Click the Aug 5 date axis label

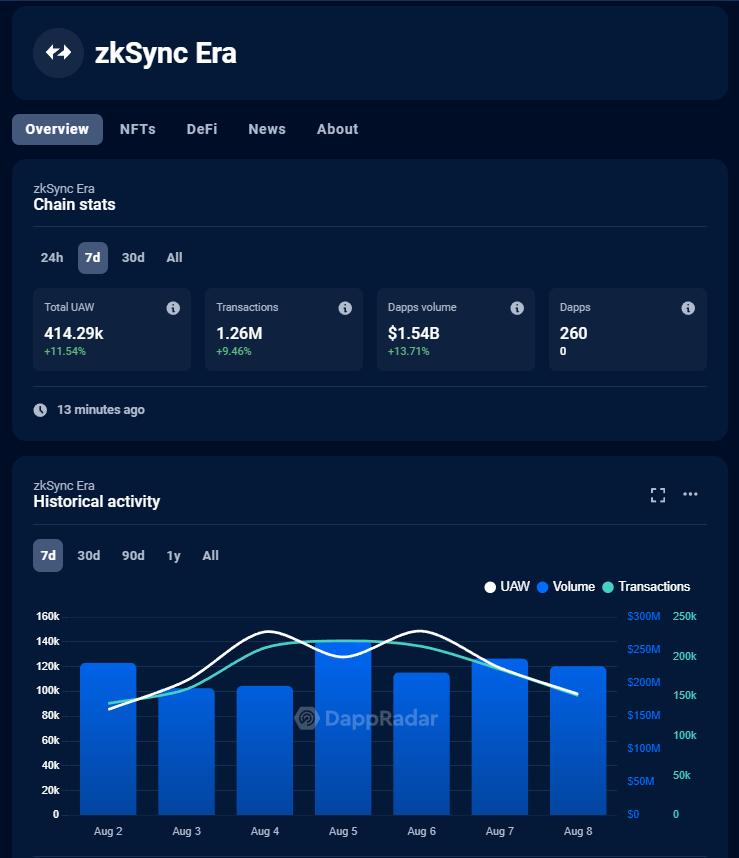[x=343, y=831]
